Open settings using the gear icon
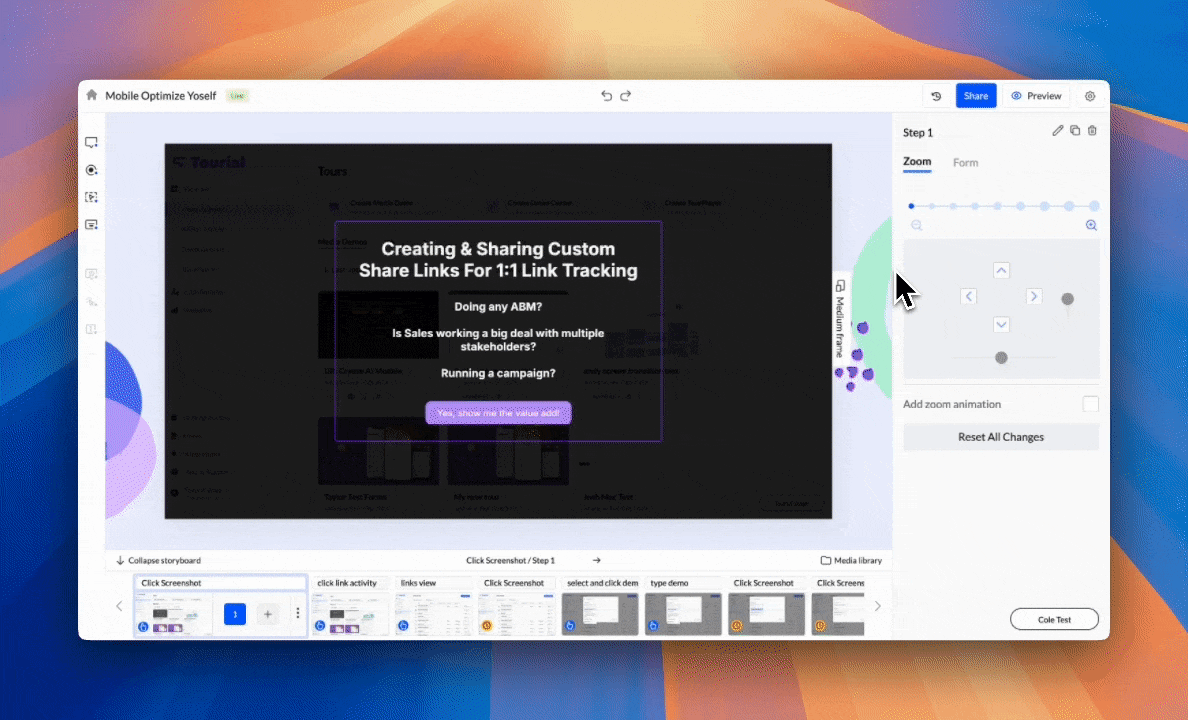Viewport: 1188px width, 720px height. point(1090,96)
